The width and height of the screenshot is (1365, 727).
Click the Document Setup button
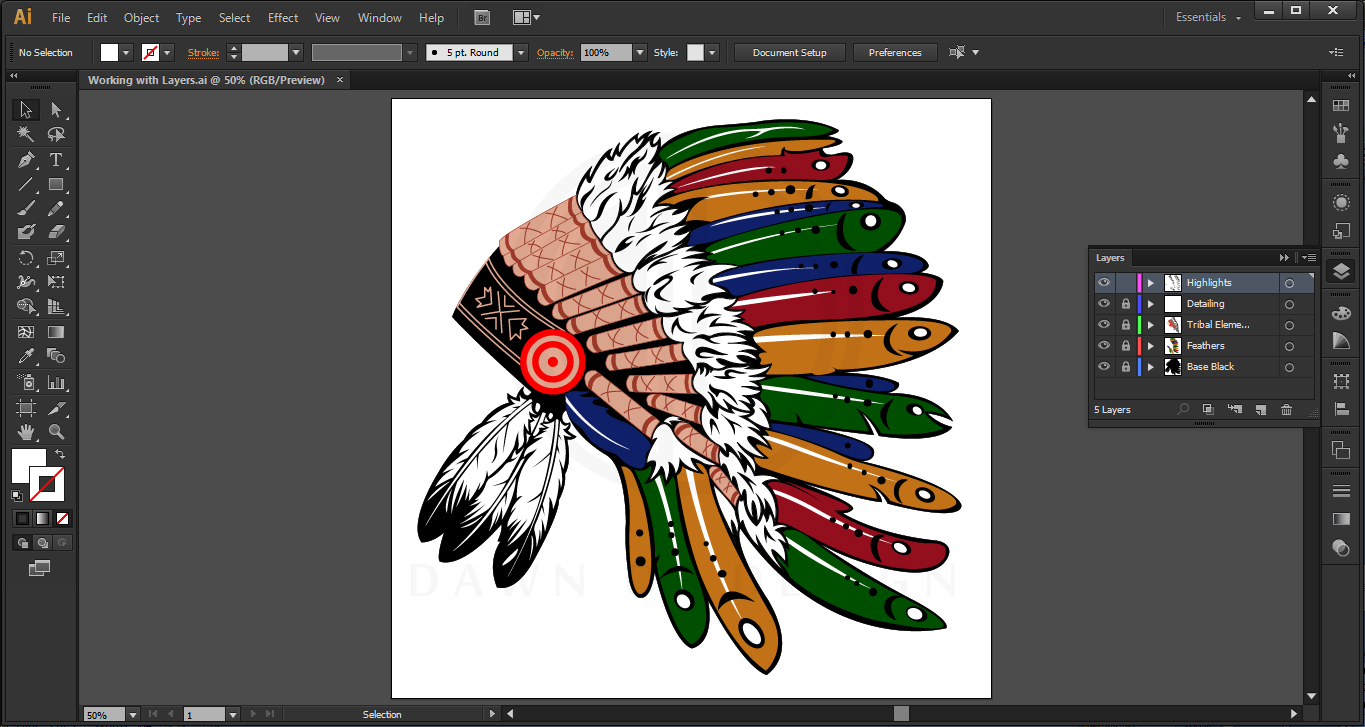790,53
